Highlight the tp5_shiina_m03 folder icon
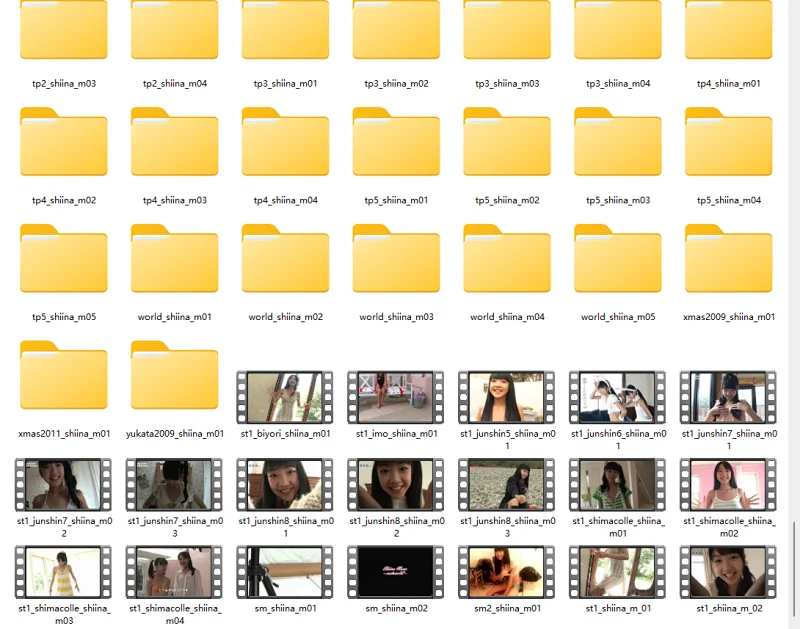The image size is (800, 629). coord(618,141)
